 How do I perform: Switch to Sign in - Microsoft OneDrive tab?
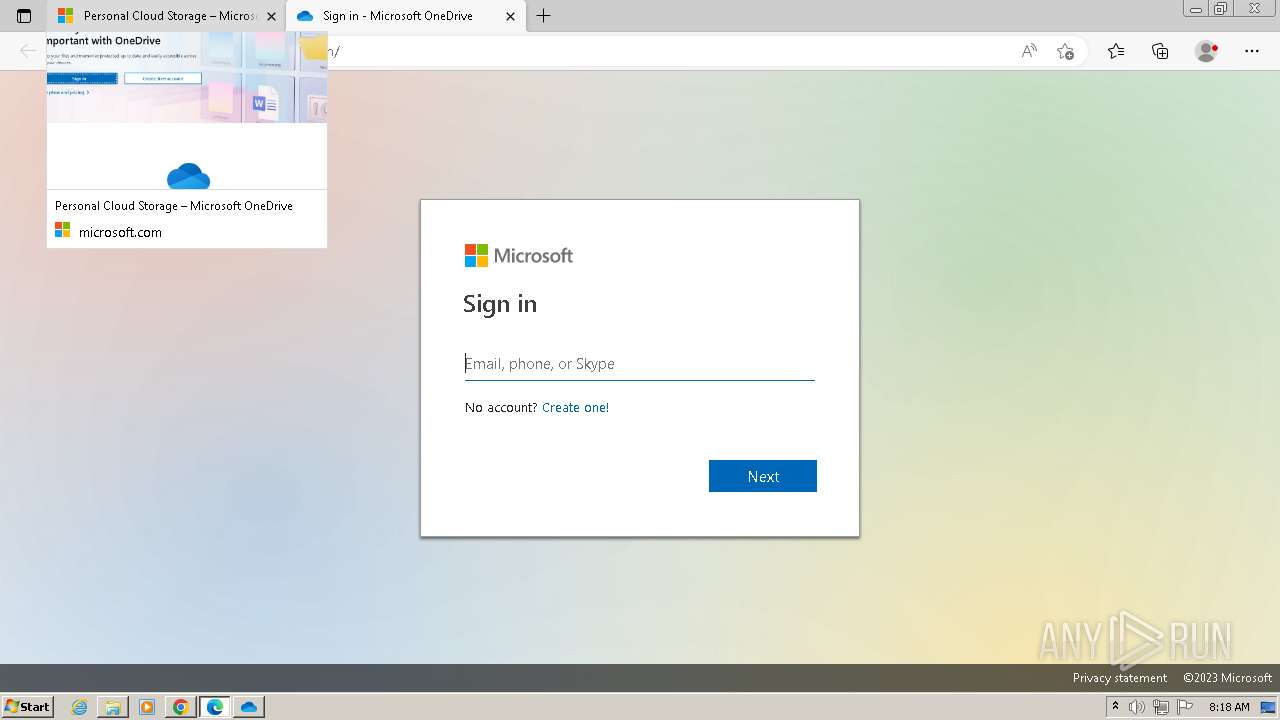(x=406, y=16)
